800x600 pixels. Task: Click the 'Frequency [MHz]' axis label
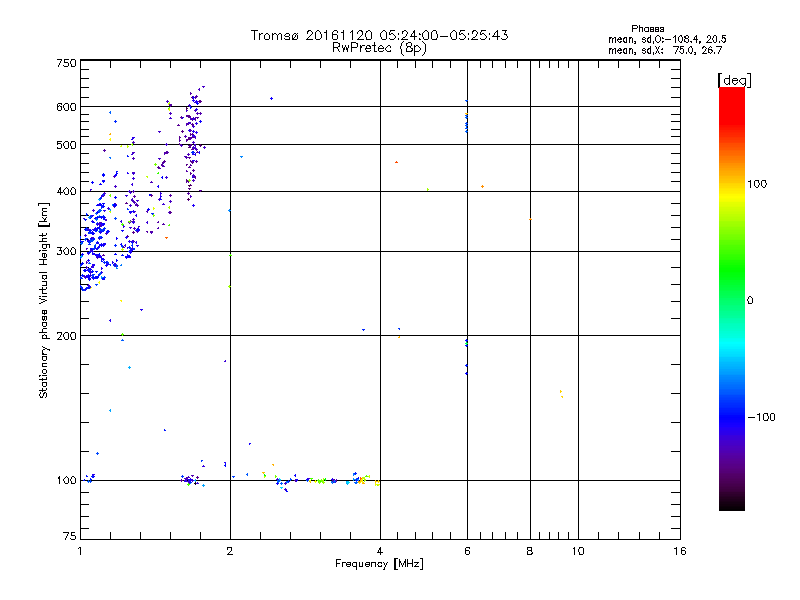point(379,564)
